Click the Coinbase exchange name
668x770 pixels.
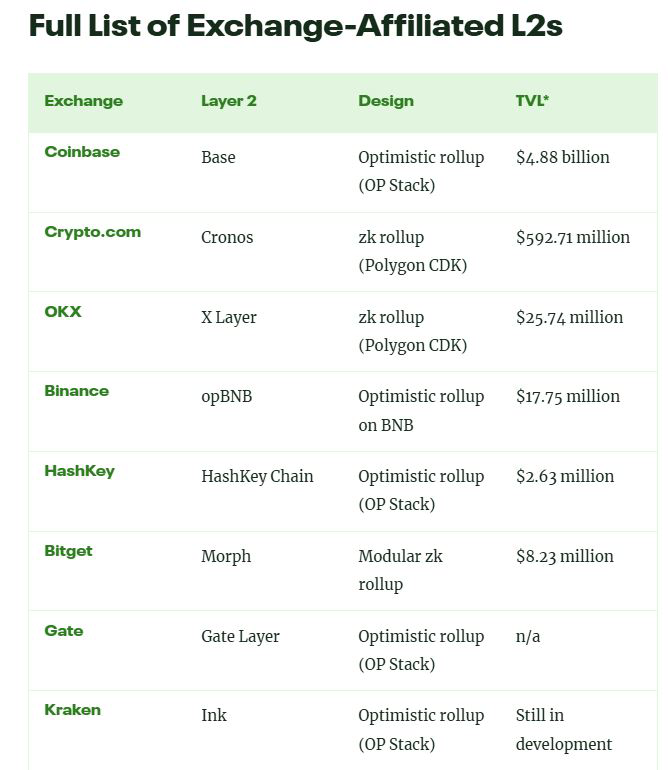click(82, 152)
